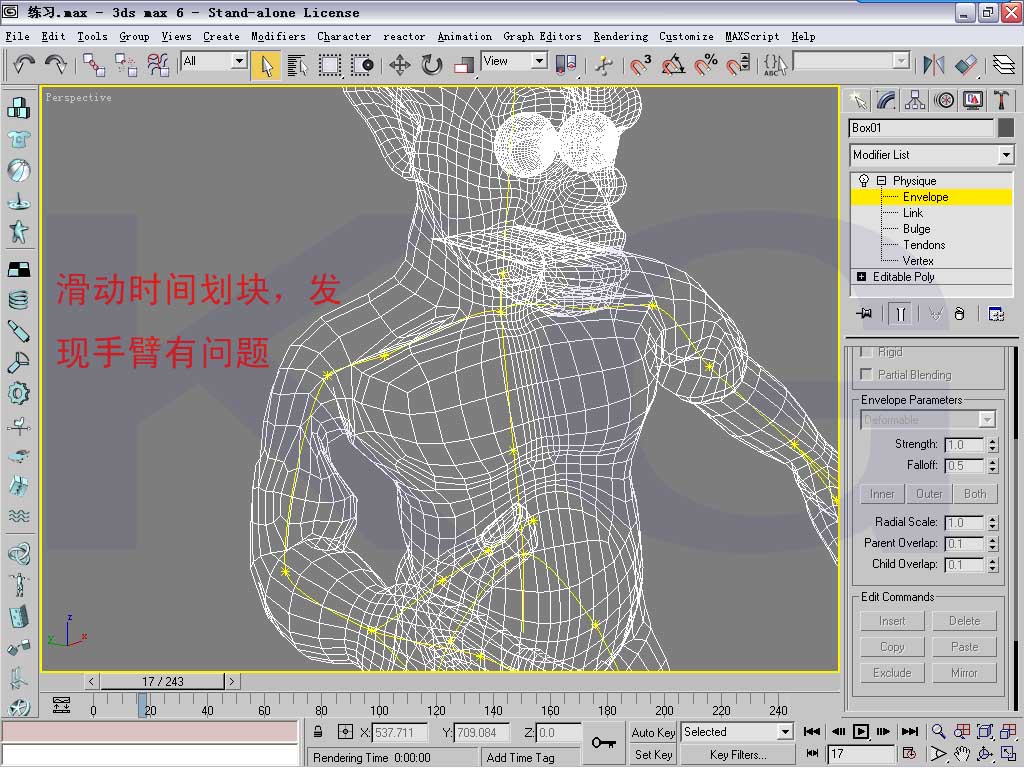Toggle the Angle Snap icon
The image size is (1024, 768).
point(673,65)
